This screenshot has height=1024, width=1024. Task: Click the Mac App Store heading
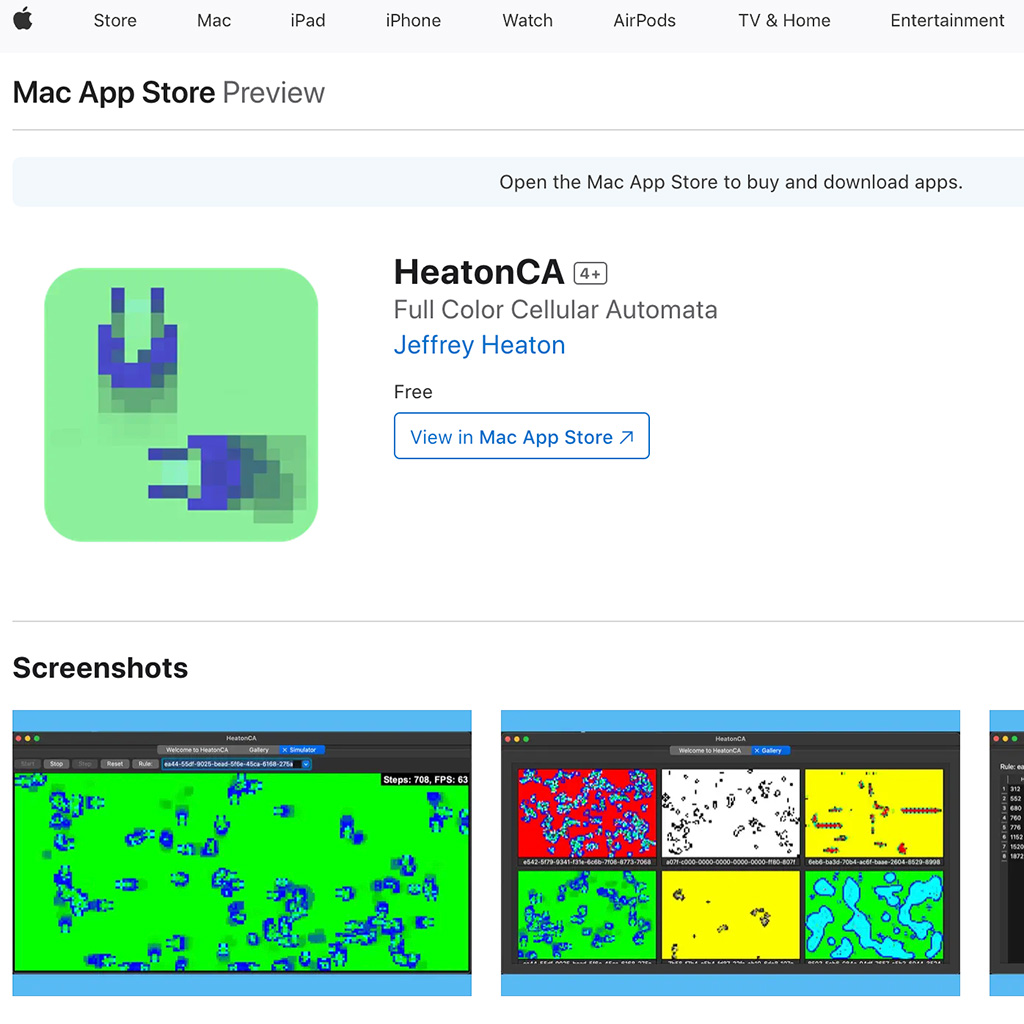click(x=114, y=92)
